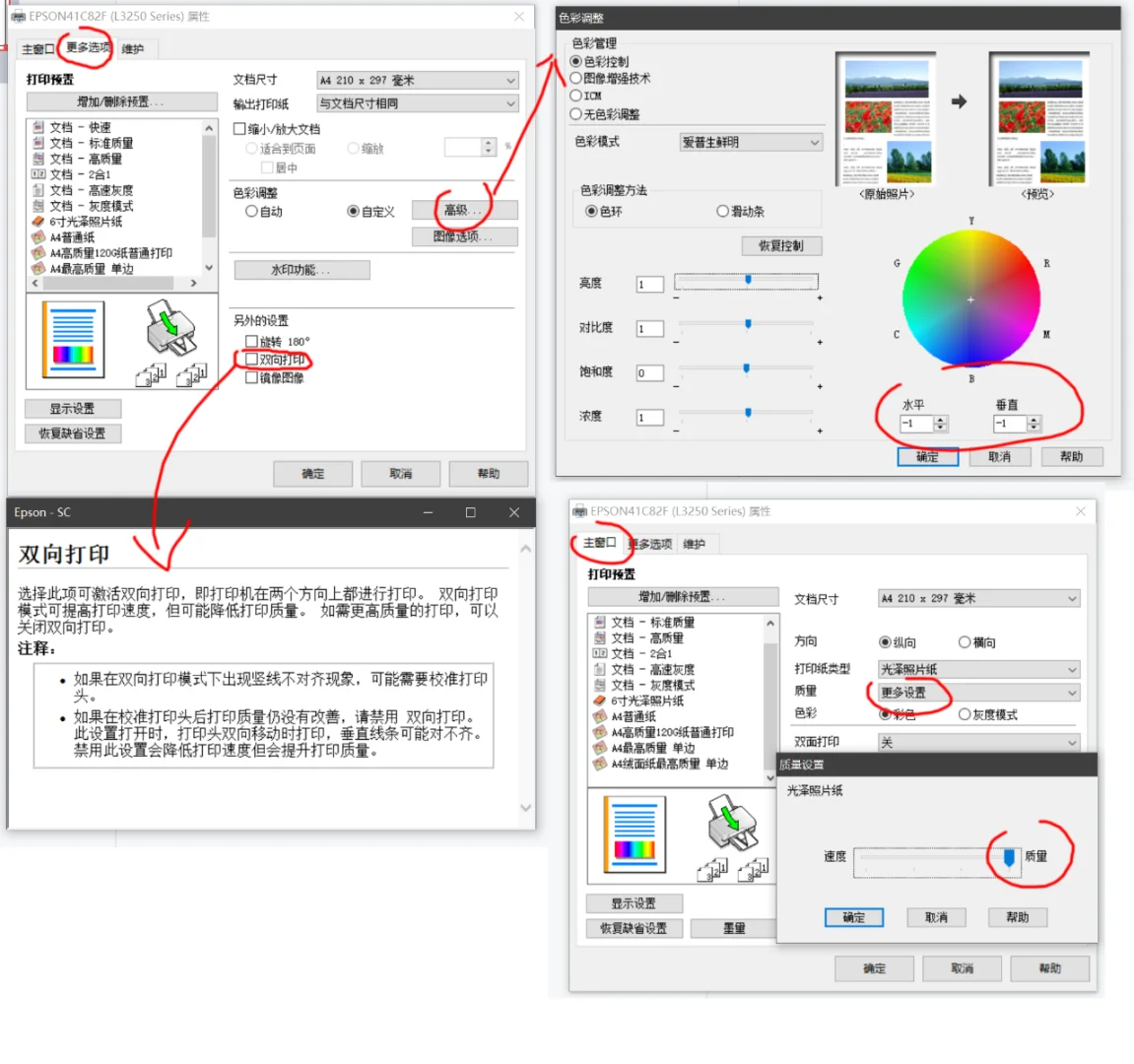
Task: Click printer icon in bottom-right window title bar
Action: click(579, 511)
